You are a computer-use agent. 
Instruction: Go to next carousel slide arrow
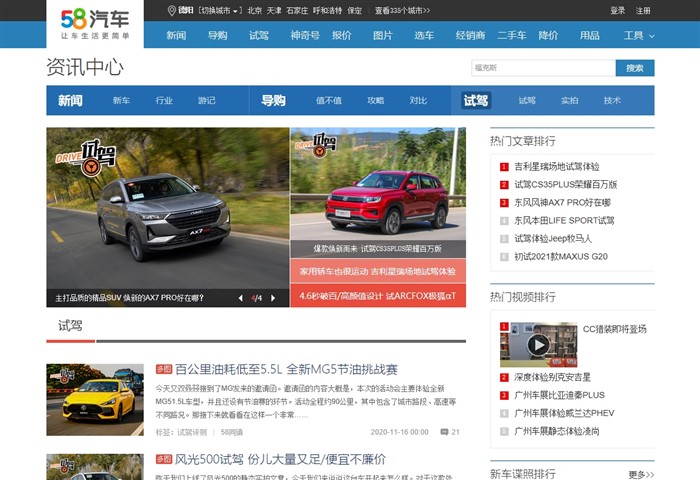click(273, 298)
